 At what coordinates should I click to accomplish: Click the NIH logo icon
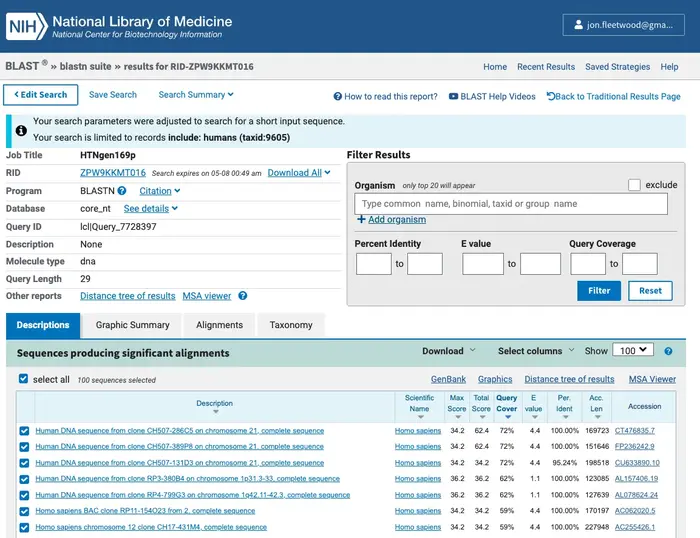[x=26, y=26]
